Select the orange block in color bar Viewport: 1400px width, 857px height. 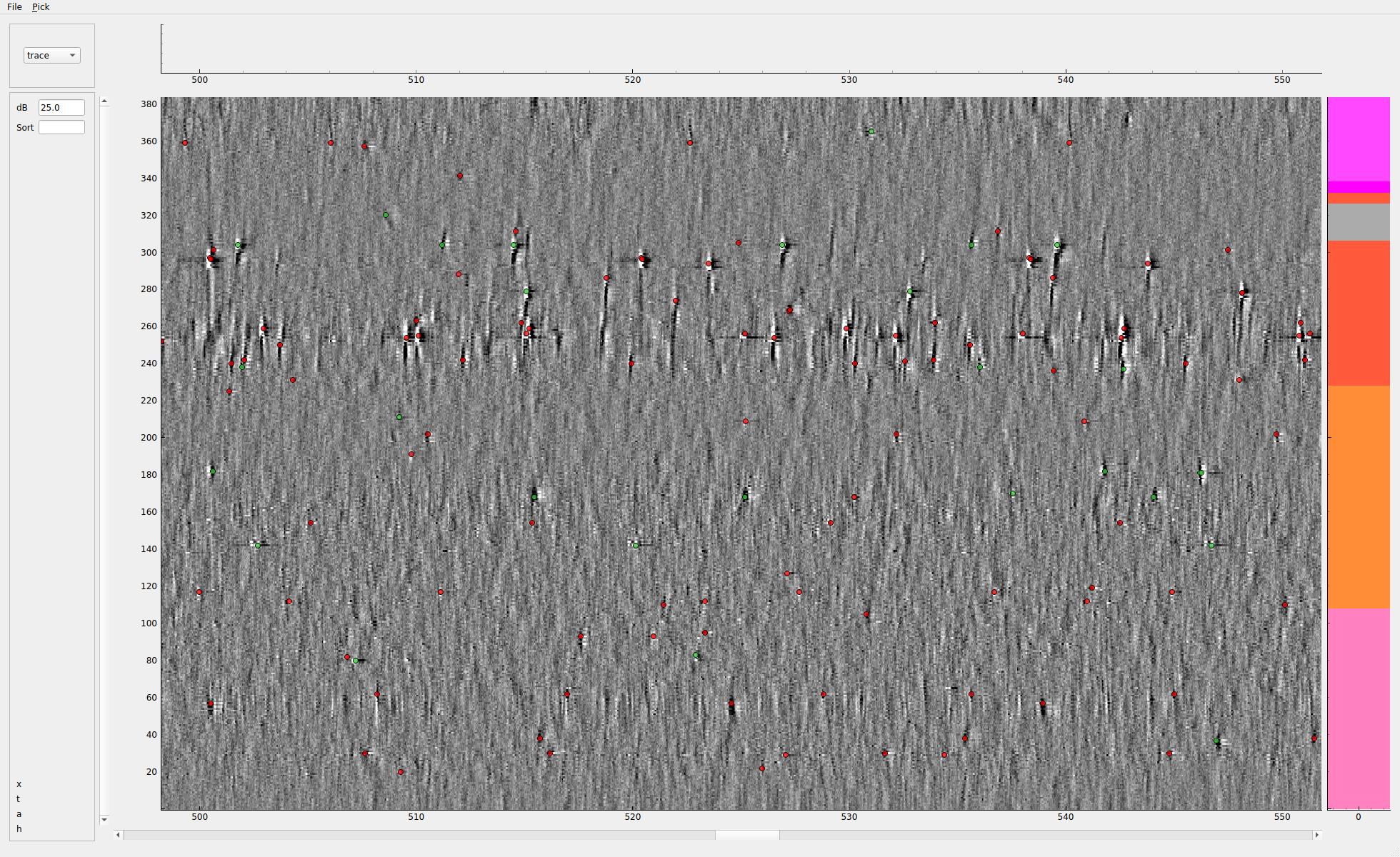[x=1359, y=497]
